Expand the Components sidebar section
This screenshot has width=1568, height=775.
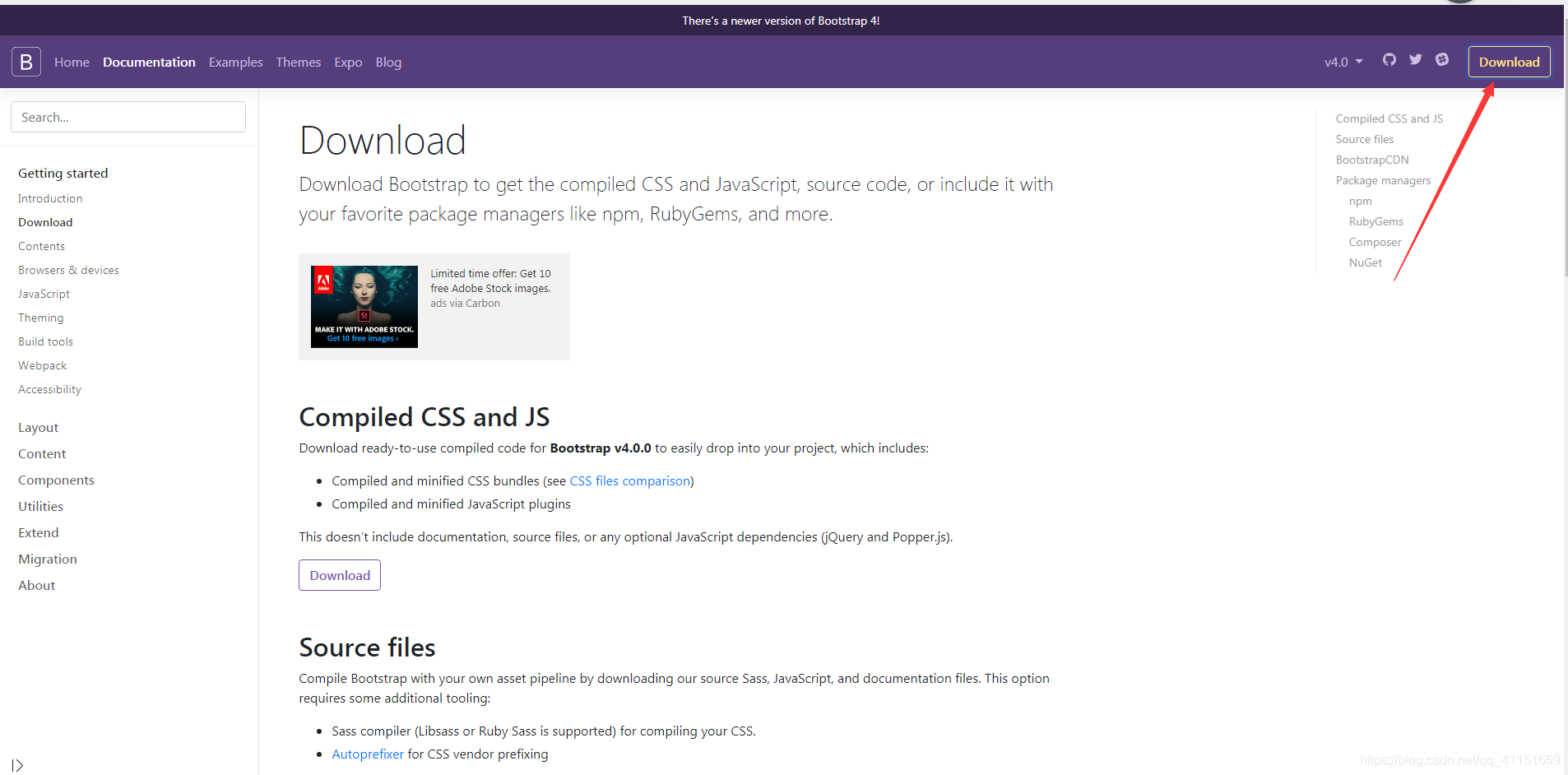tap(56, 480)
